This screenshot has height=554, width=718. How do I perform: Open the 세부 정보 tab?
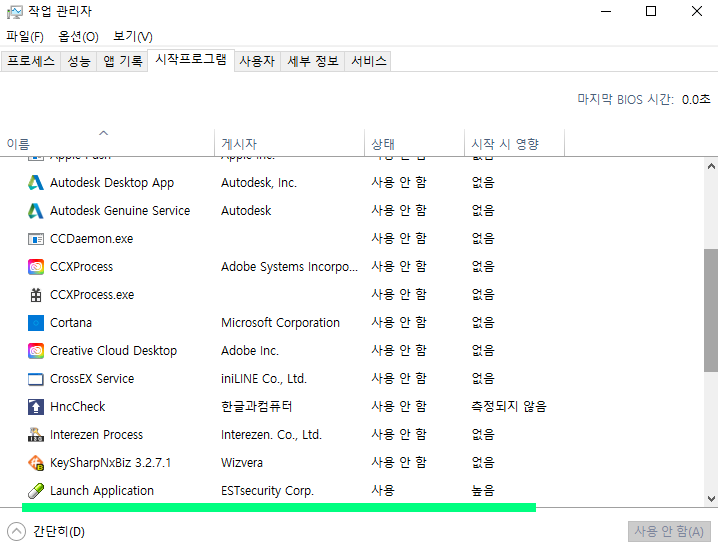(313, 61)
